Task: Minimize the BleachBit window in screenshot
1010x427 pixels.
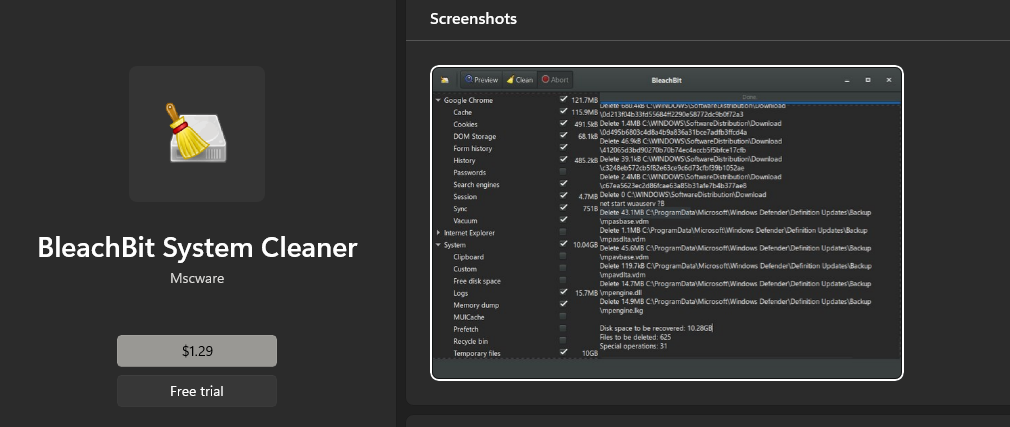Action: pyautogui.click(x=847, y=81)
